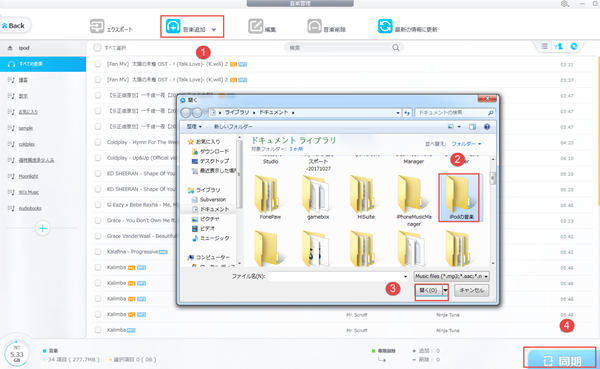Click the album disc view icon
Screen dimensions: 600x369
coord(574,46)
